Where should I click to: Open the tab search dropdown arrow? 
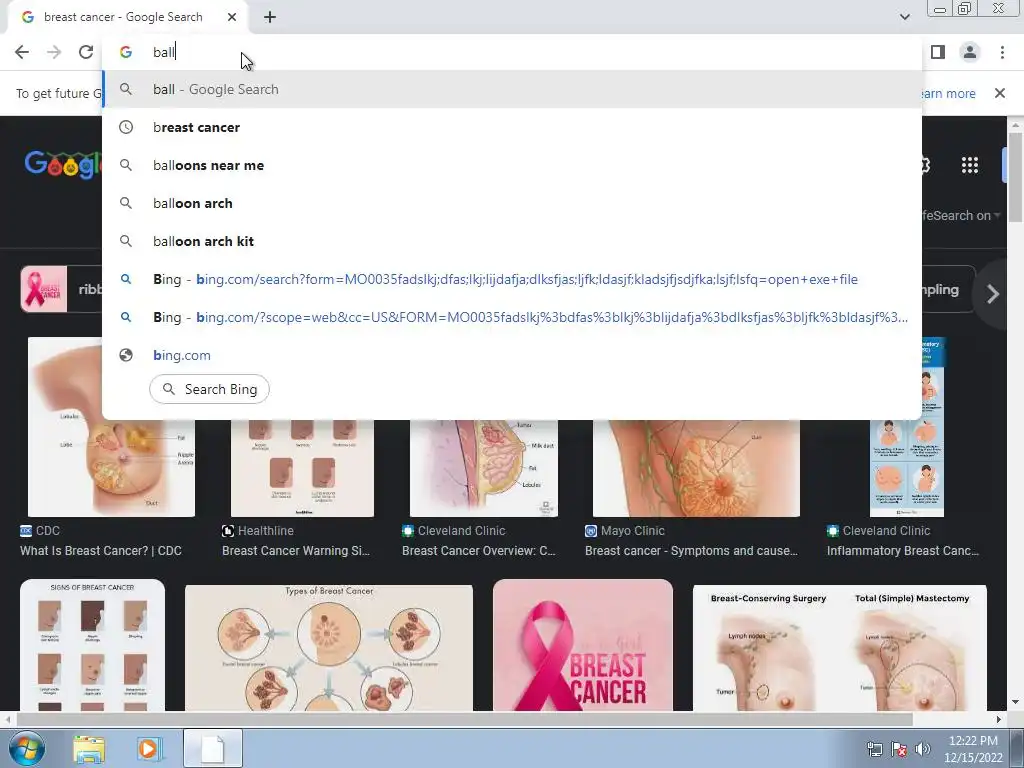[904, 17]
